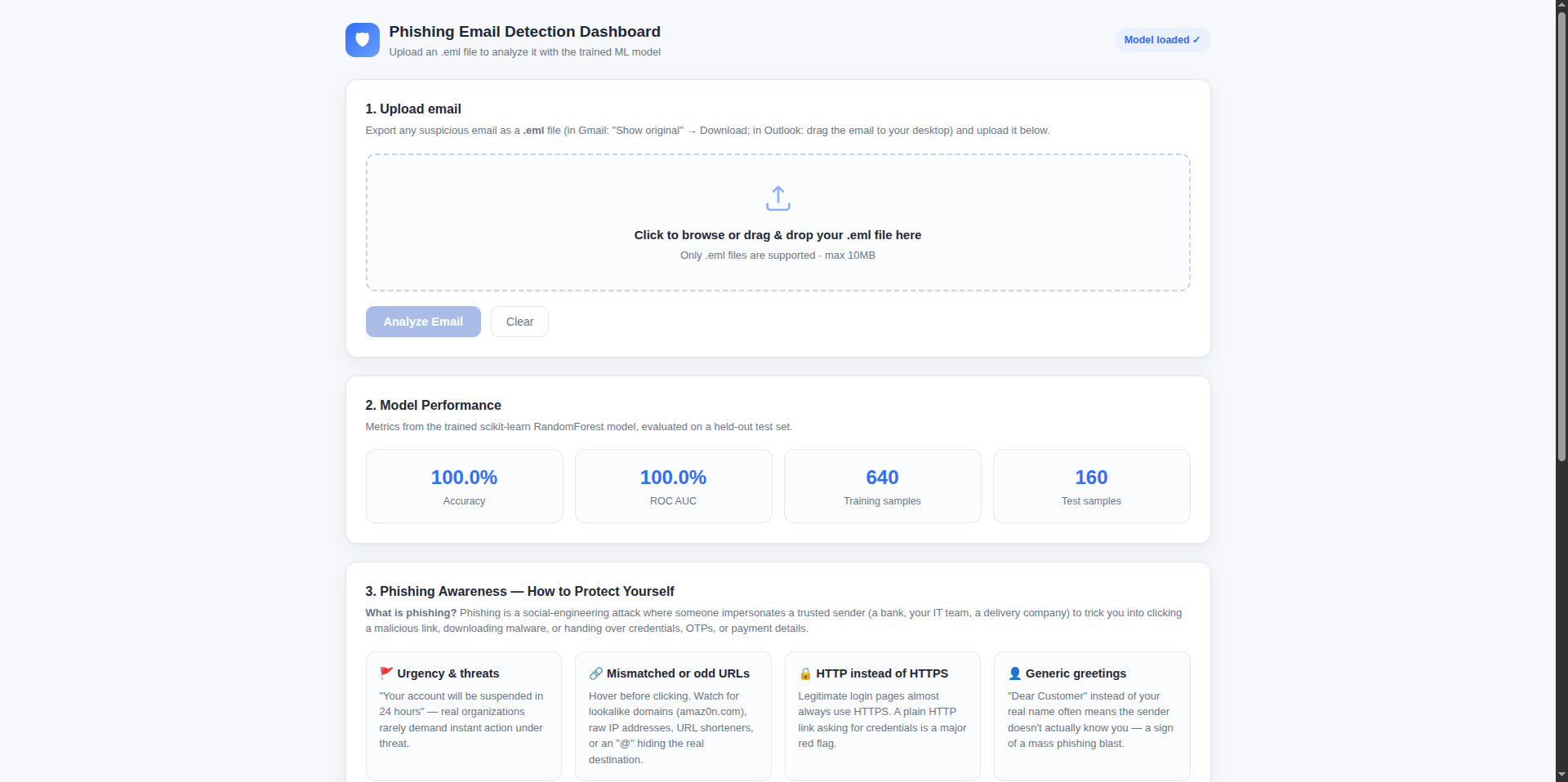The height and width of the screenshot is (782, 1568).
Task: Click the 160 Test samples card
Action: [1091, 486]
